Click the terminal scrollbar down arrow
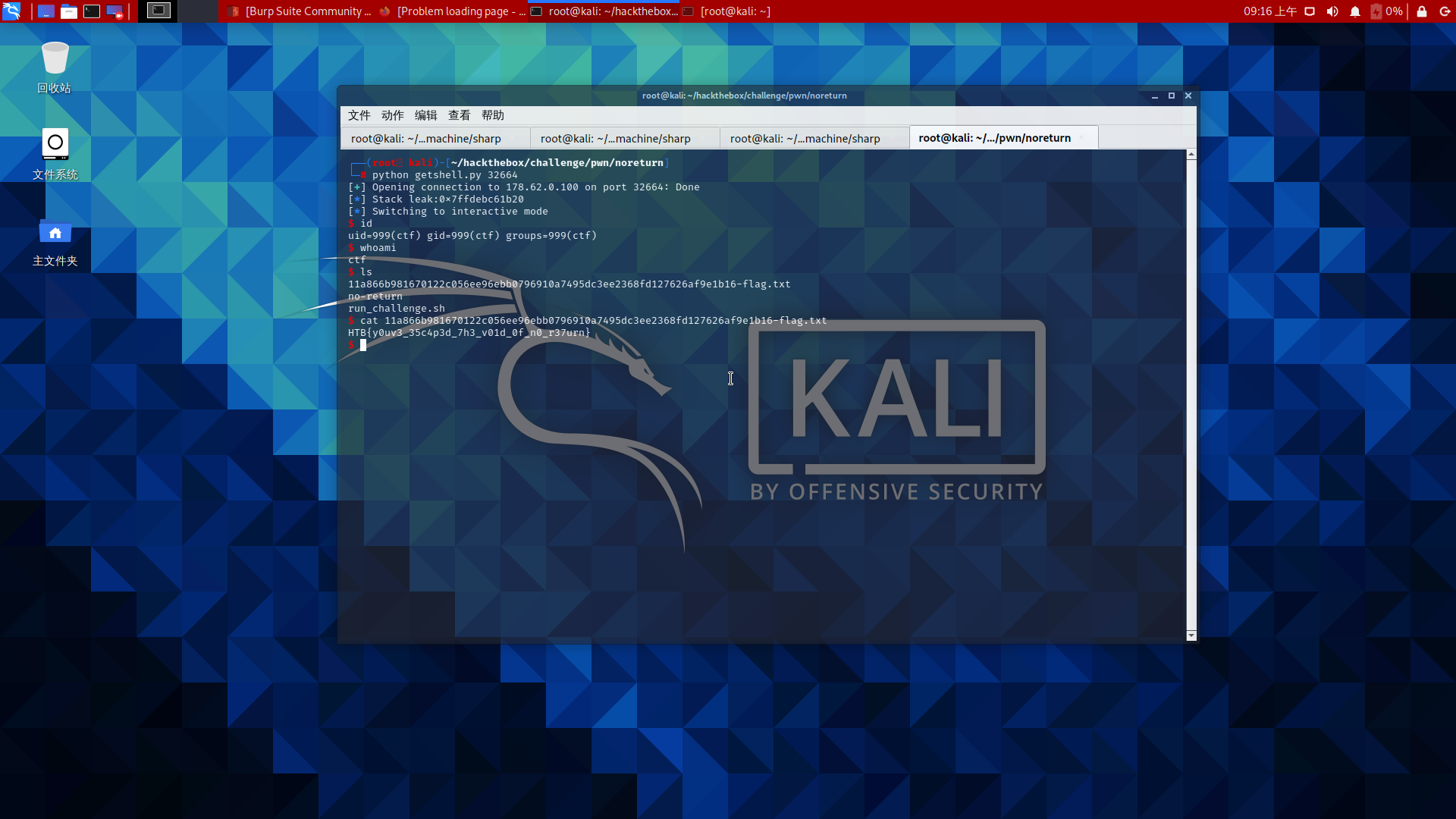Viewport: 1456px width, 819px height. (1191, 635)
